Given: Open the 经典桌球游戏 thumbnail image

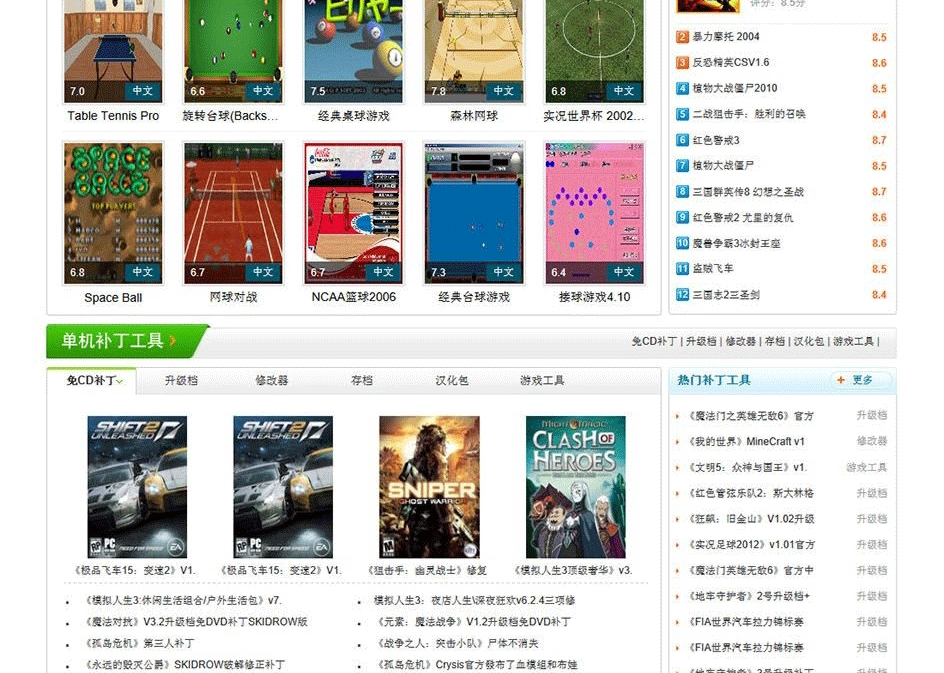Looking at the screenshot, I should click(x=353, y=51).
